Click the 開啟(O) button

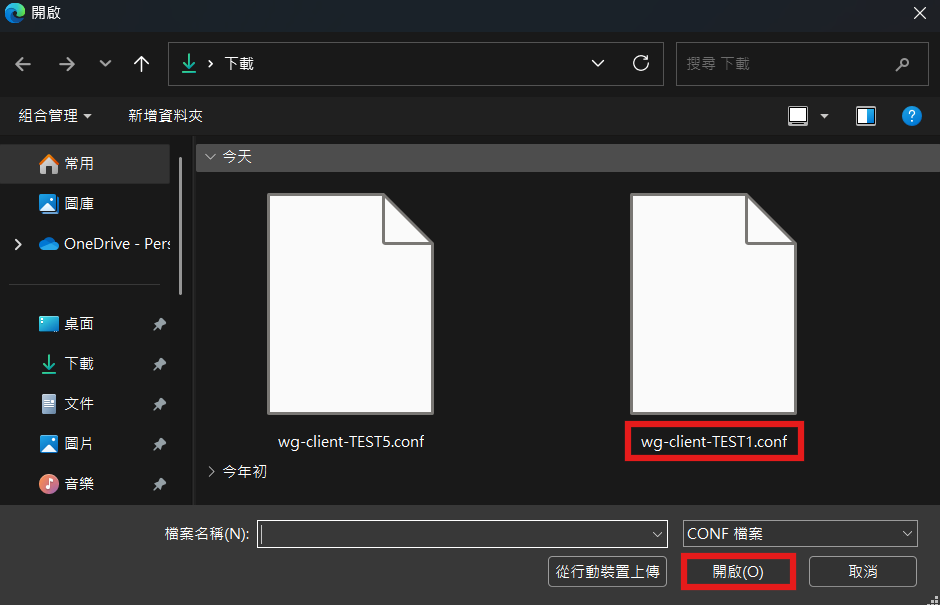tap(738, 571)
